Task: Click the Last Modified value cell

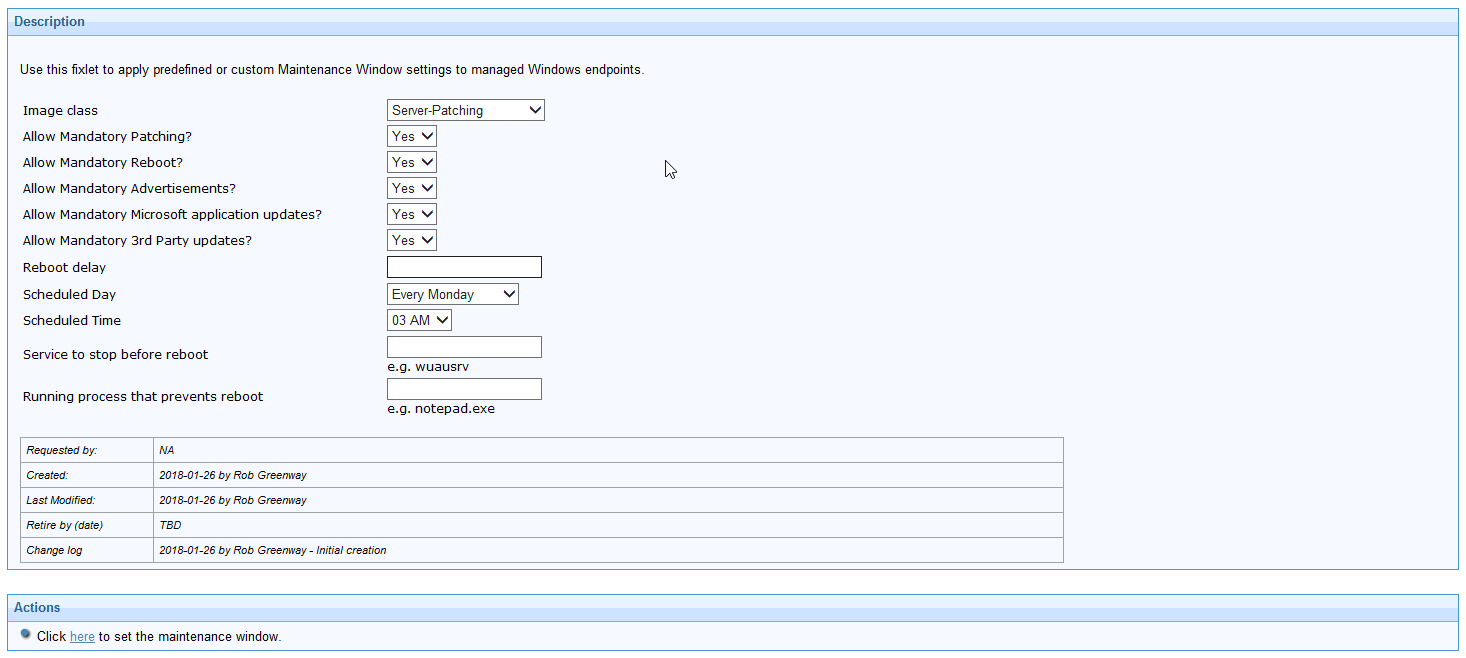Action: pos(608,500)
